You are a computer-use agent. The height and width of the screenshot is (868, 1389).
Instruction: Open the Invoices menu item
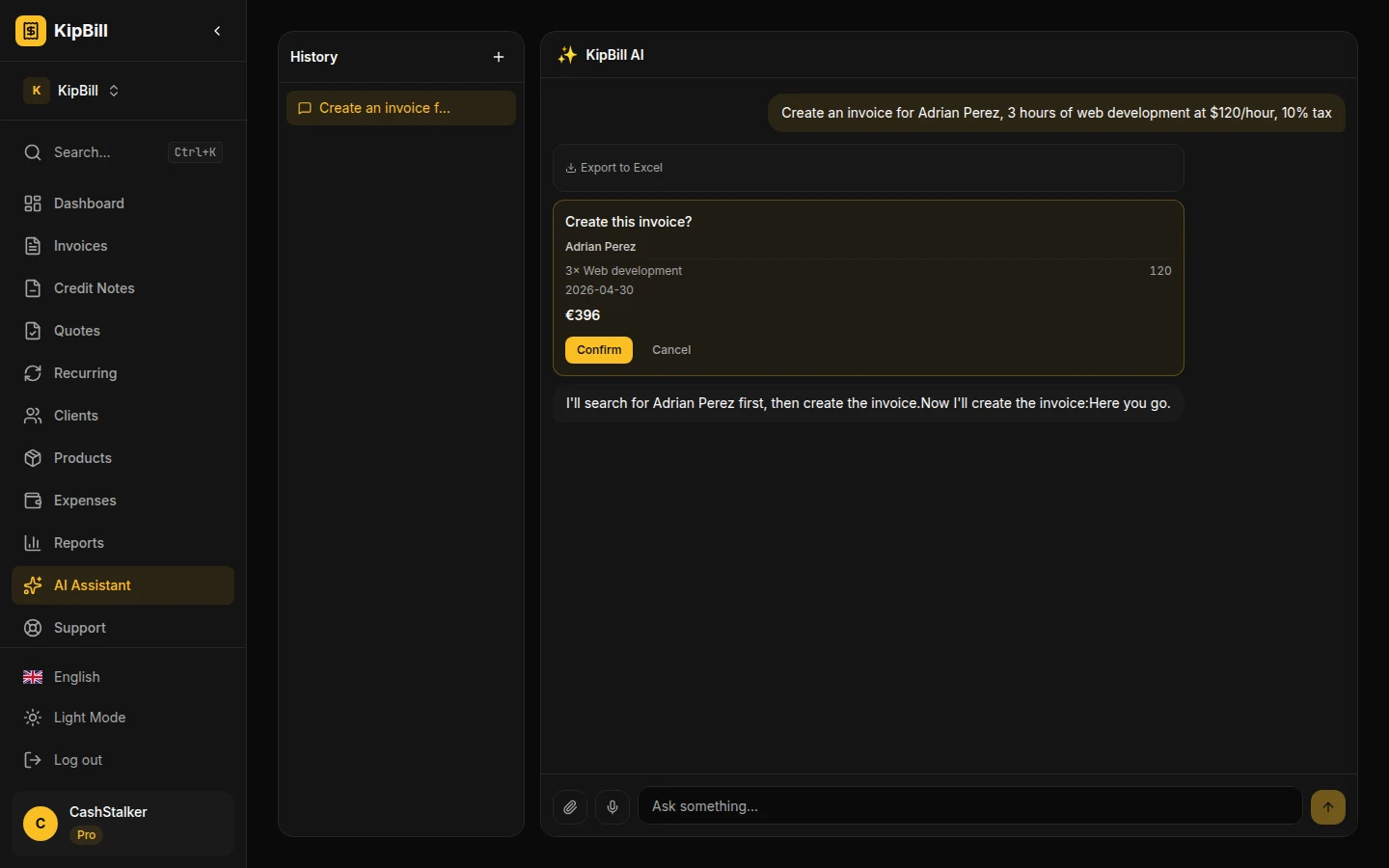point(80,246)
